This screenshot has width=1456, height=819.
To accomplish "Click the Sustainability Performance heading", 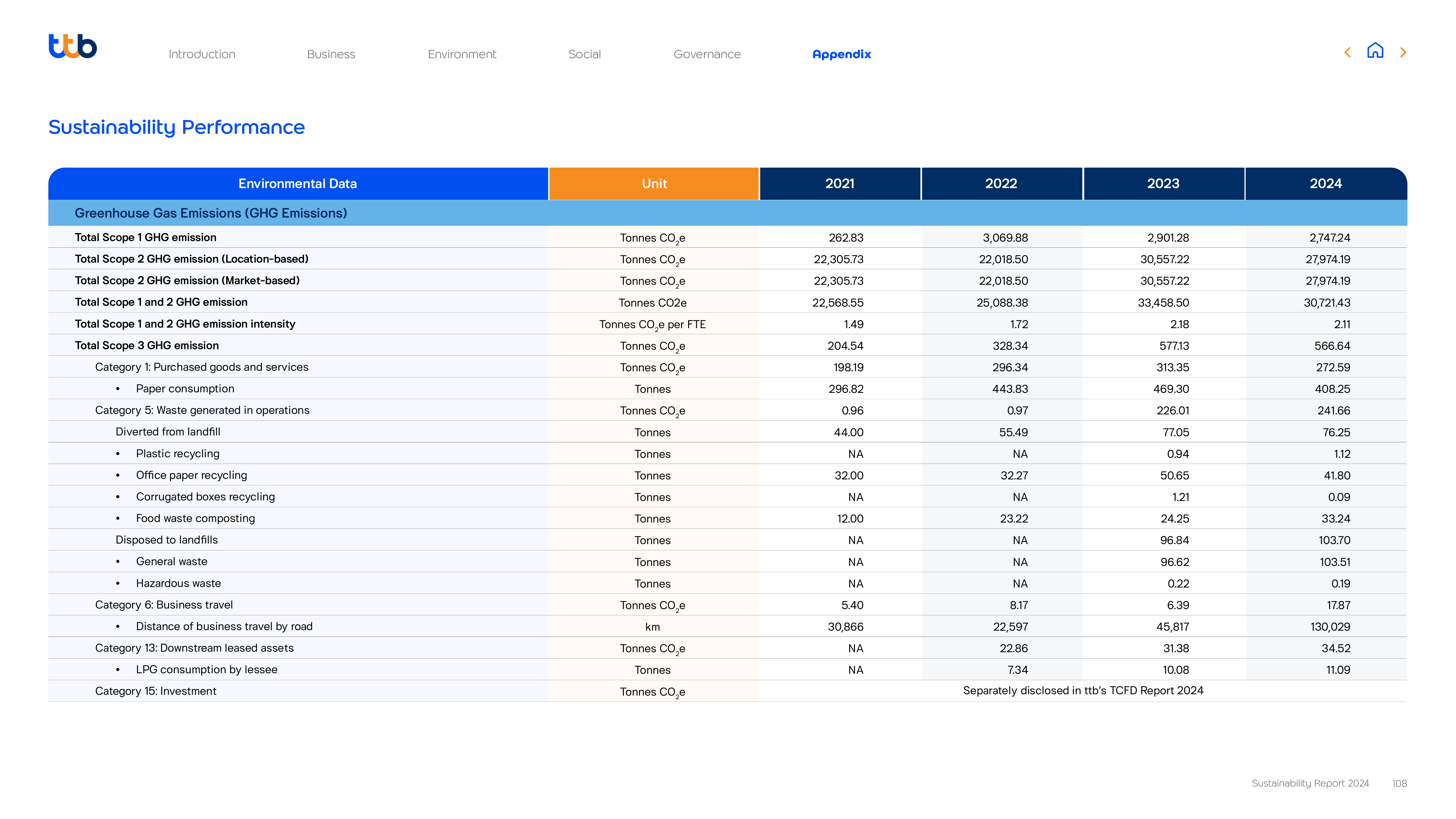I will pyautogui.click(x=176, y=127).
